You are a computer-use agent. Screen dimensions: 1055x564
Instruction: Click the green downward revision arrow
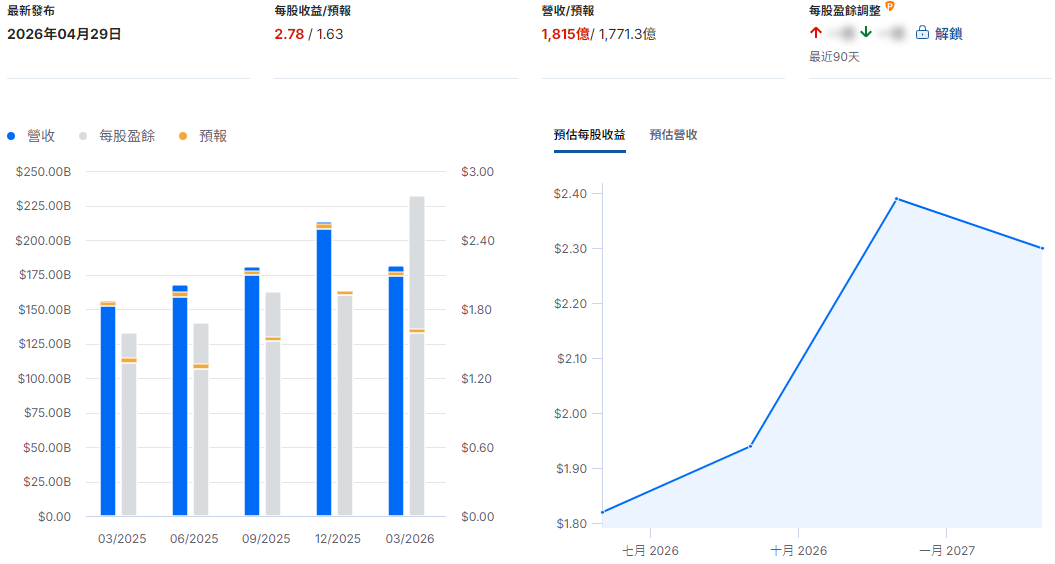click(x=866, y=32)
